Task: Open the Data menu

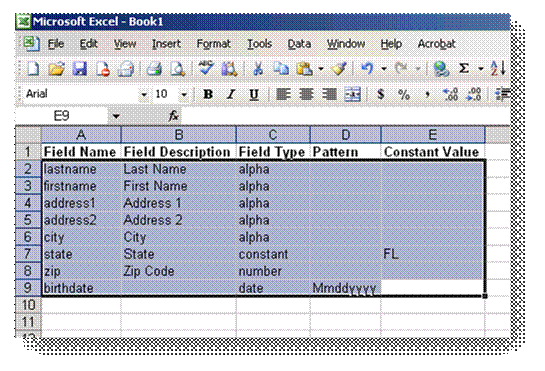Action: [x=299, y=44]
